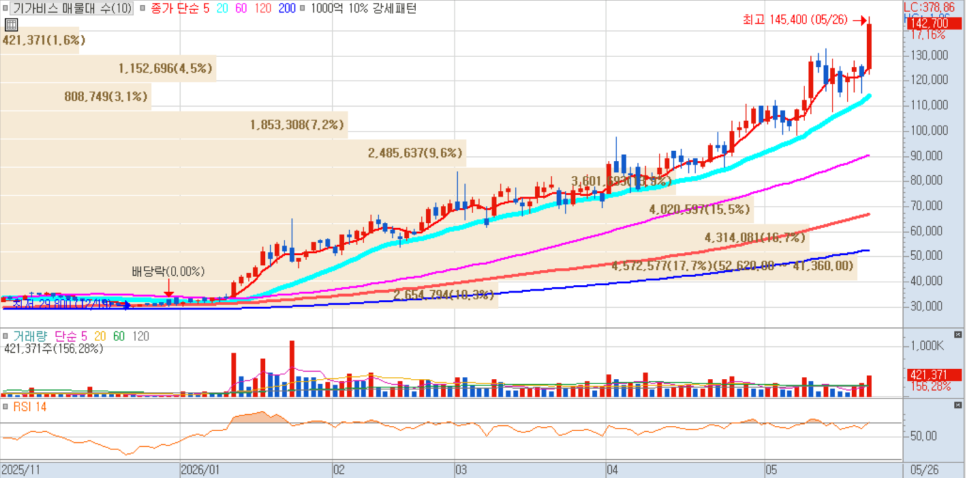Click the square marker before 종가 단순
966x478 pixels.
(142, 9)
